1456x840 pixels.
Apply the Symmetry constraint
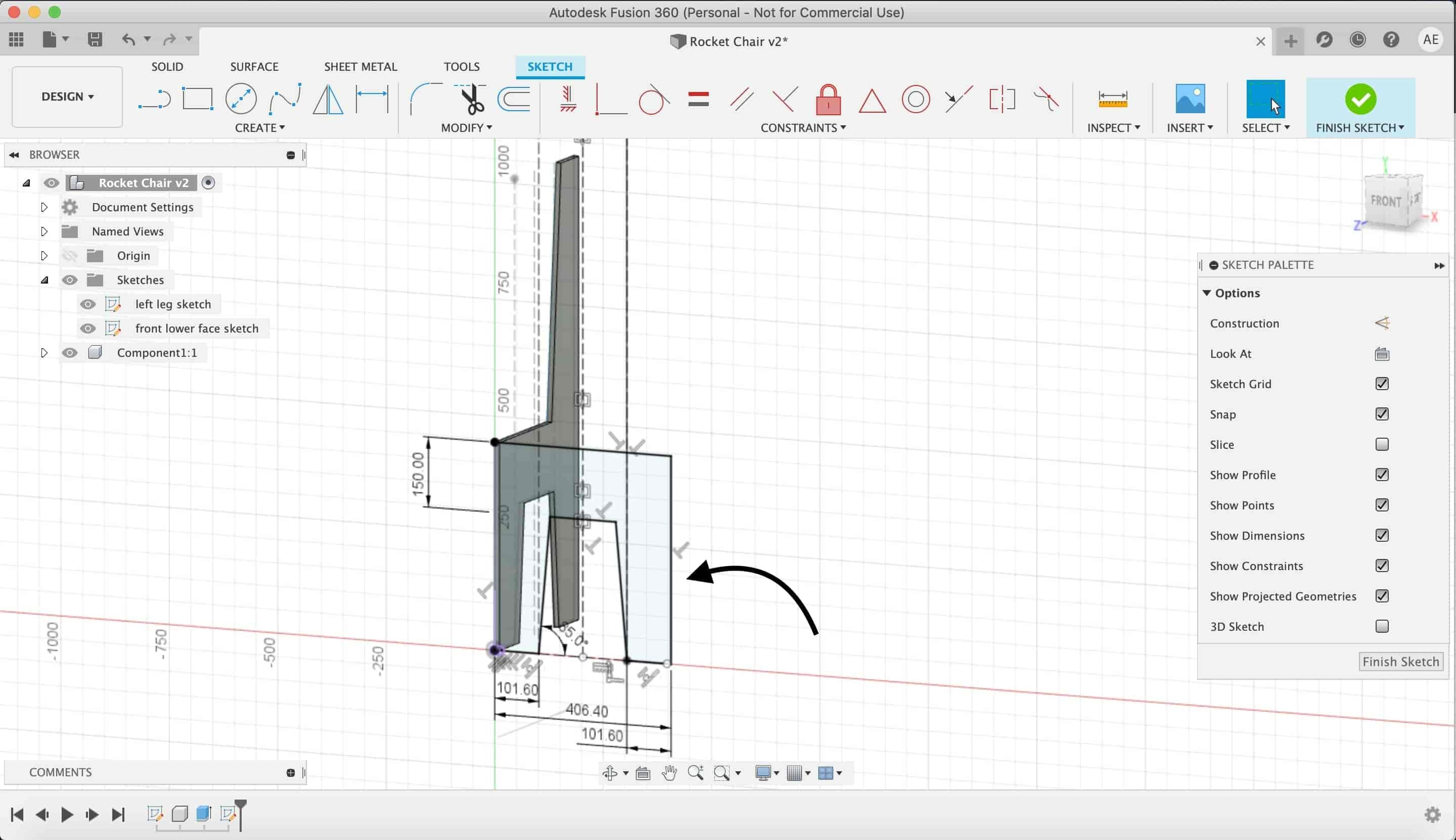(x=1002, y=99)
